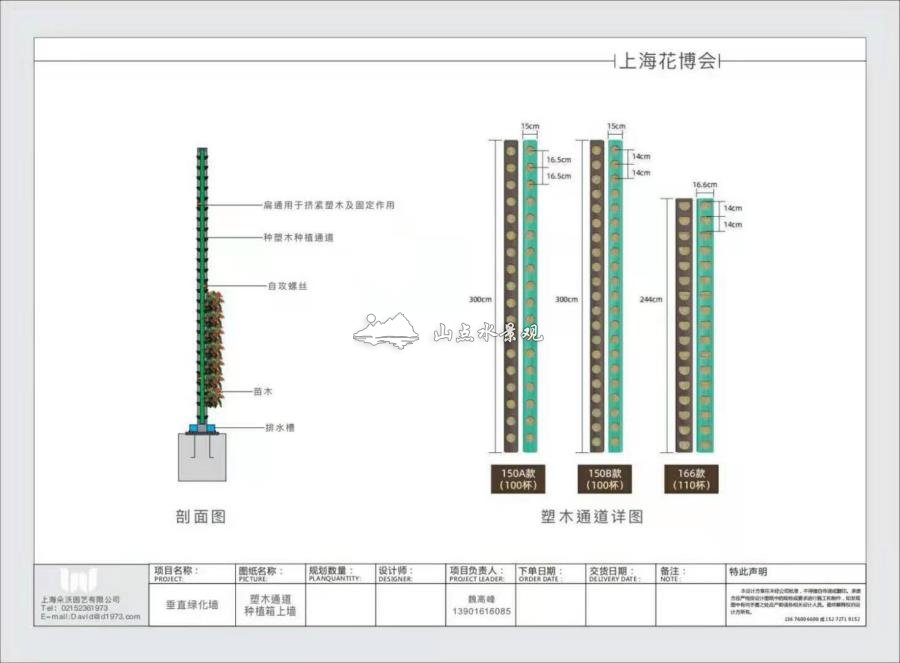This screenshot has height=663, width=900.
Task: Click the brown 150B planting channel strip
Action: 597,297
